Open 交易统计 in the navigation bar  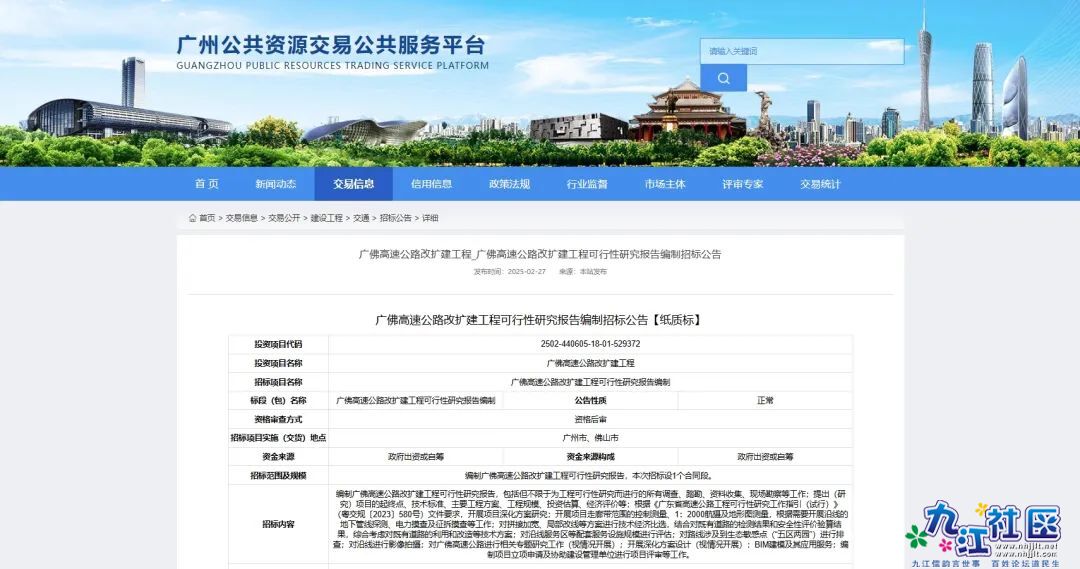pyautogui.click(x=820, y=184)
